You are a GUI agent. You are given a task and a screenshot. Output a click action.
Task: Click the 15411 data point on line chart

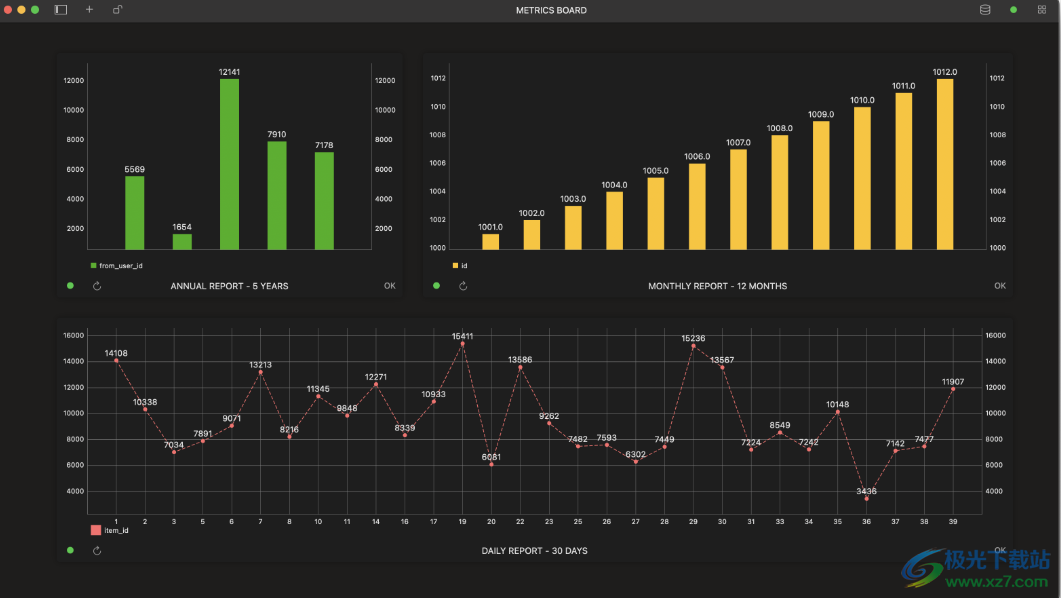click(462, 344)
